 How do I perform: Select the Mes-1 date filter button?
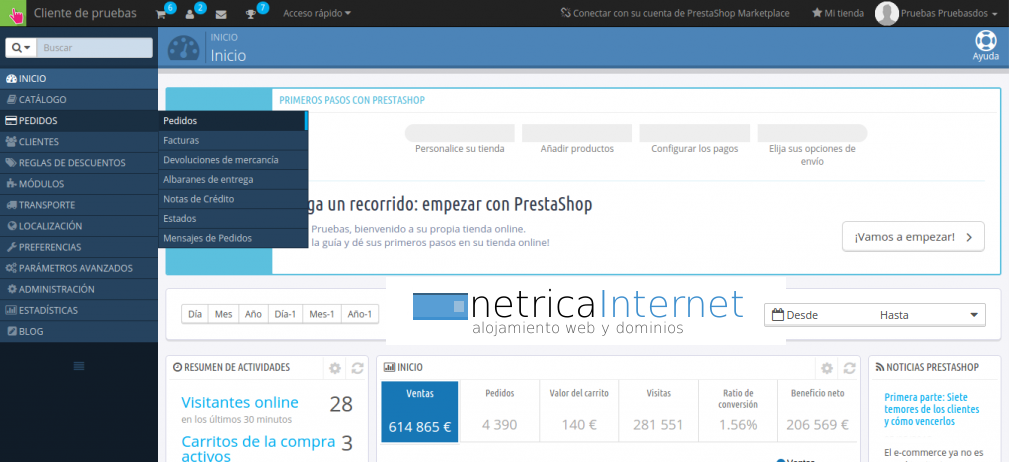(x=322, y=314)
